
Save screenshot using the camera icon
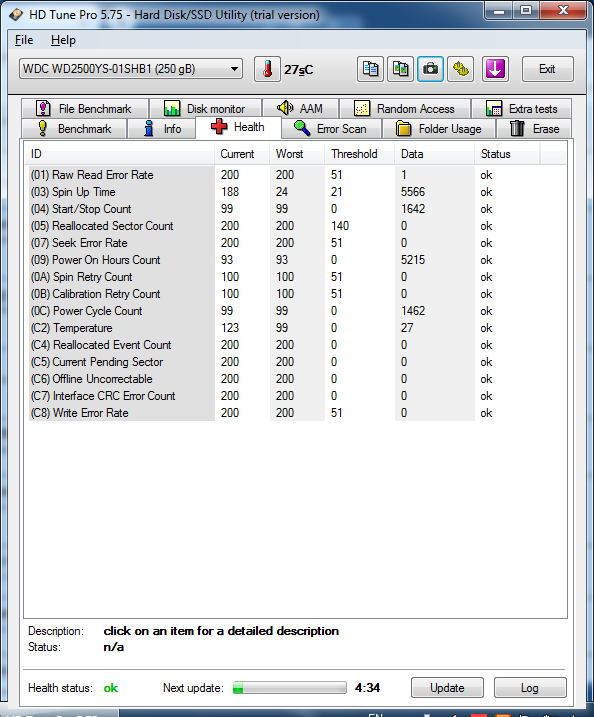click(x=430, y=69)
